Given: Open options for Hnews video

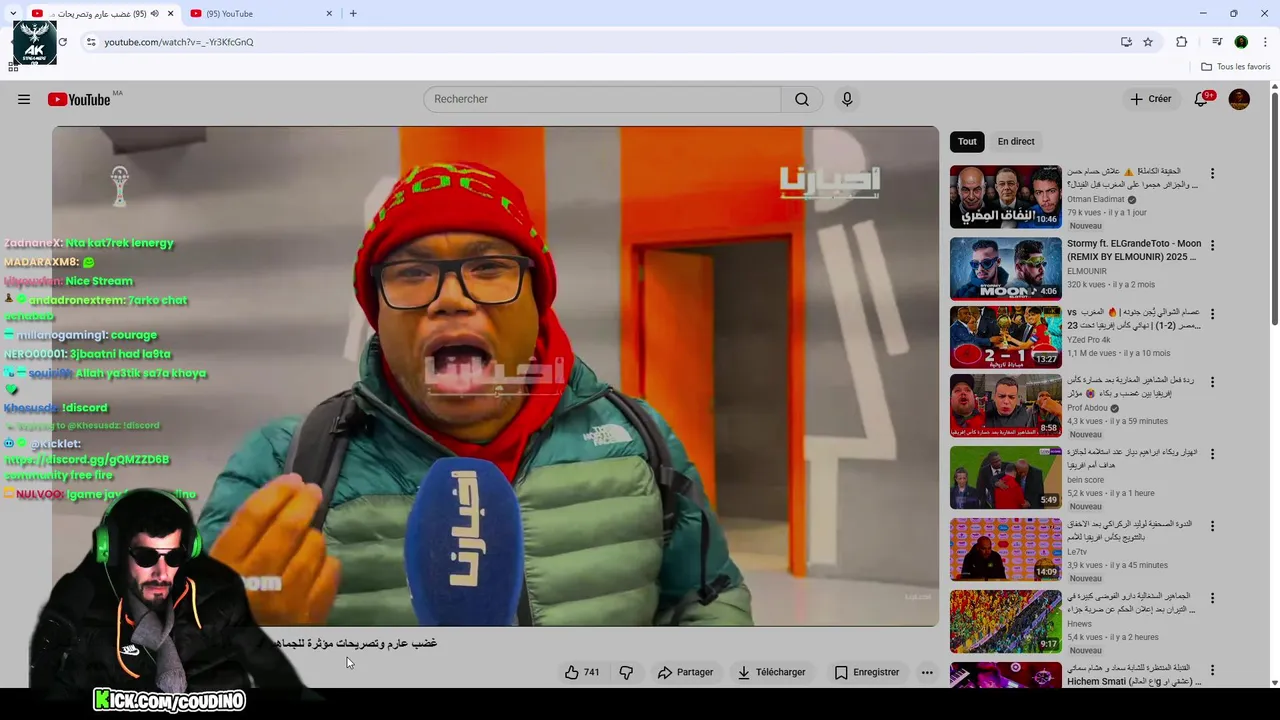Looking at the screenshot, I should click(1212, 598).
